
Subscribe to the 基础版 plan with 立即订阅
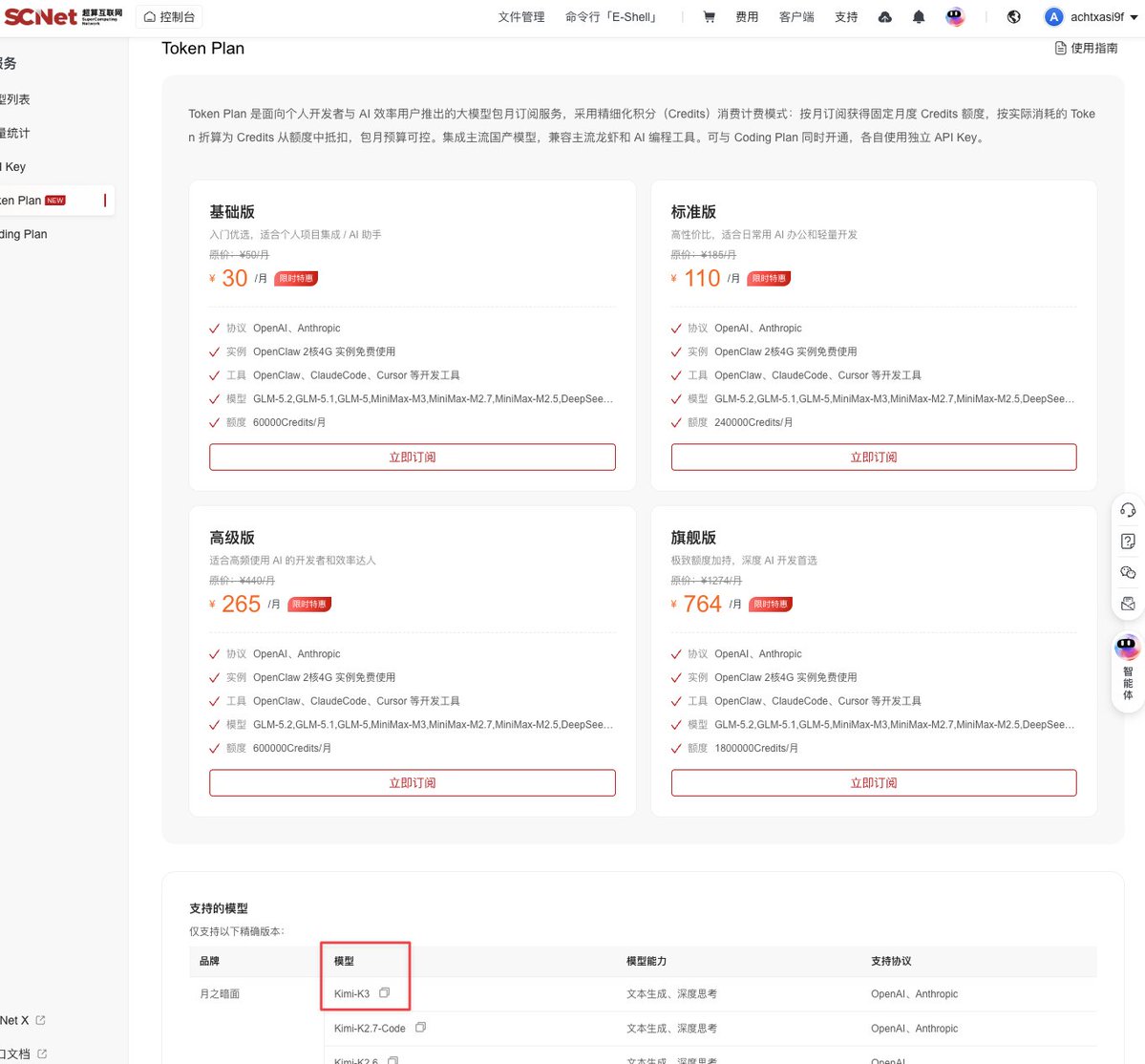coord(412,458)
